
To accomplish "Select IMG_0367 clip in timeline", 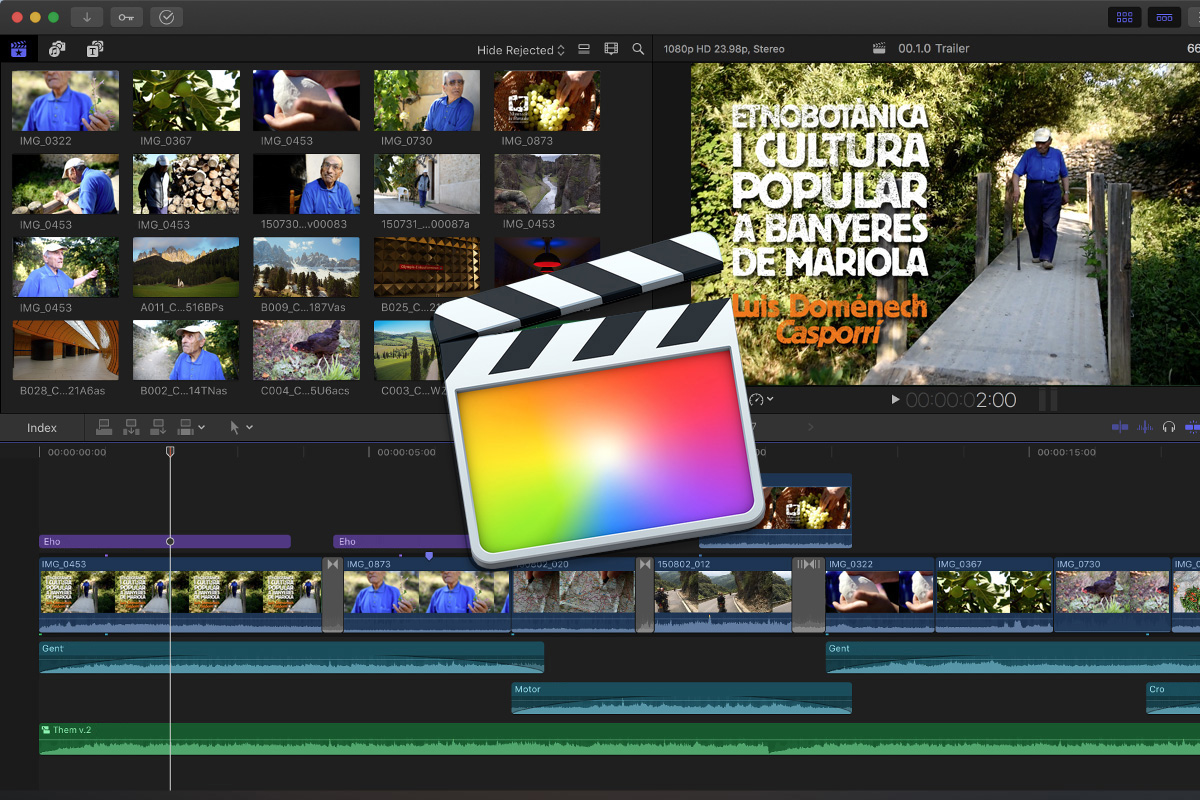I will coord(994,595).
